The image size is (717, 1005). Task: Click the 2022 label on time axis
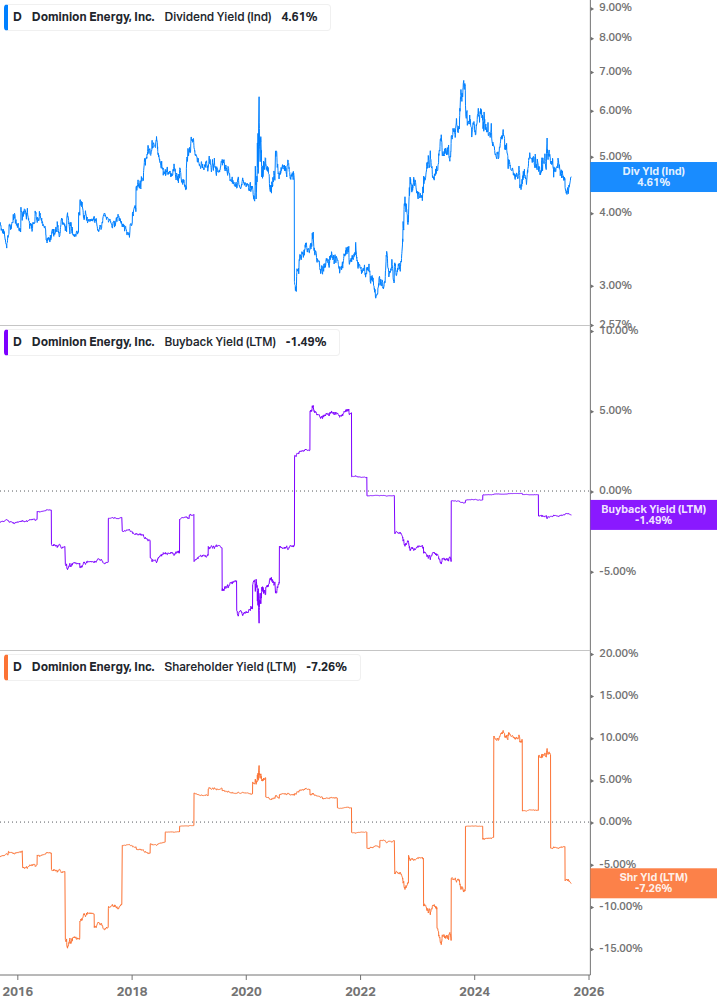(x=360, y=992)
